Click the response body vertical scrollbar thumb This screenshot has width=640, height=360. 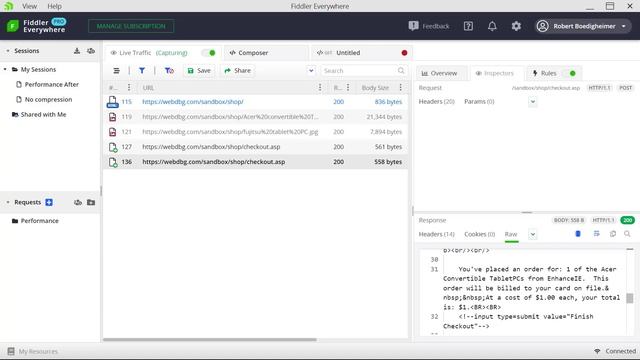[630, 298]
